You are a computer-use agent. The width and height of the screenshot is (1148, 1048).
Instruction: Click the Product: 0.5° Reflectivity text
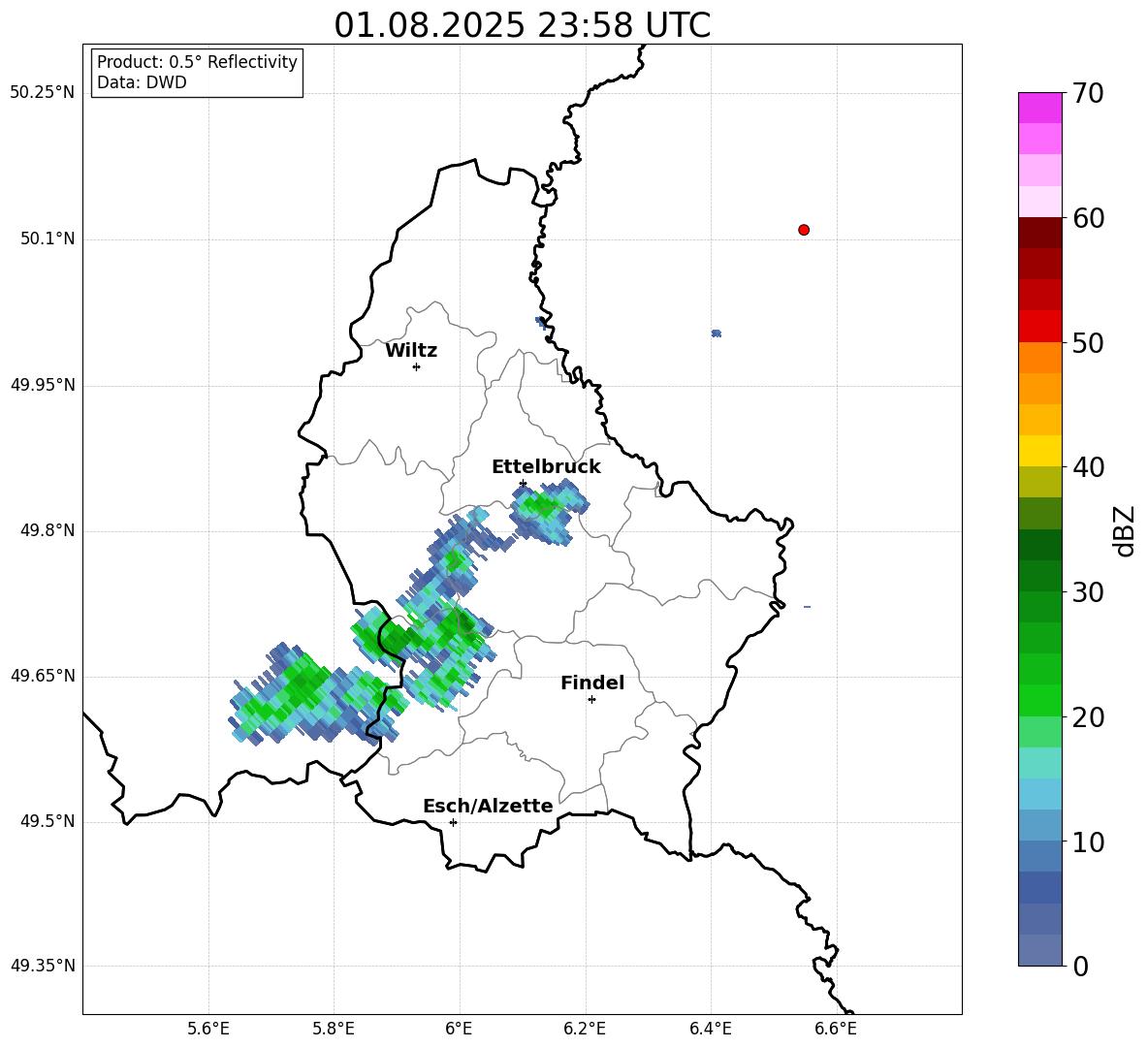(197, 62)
